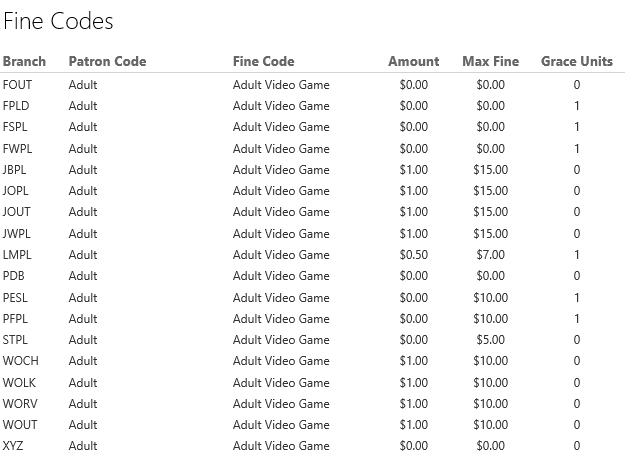Click the STPL branch entry
Image resolution: width=642 pixels, height=472 pixels.
pyautogui.click(x=16, y=340)
